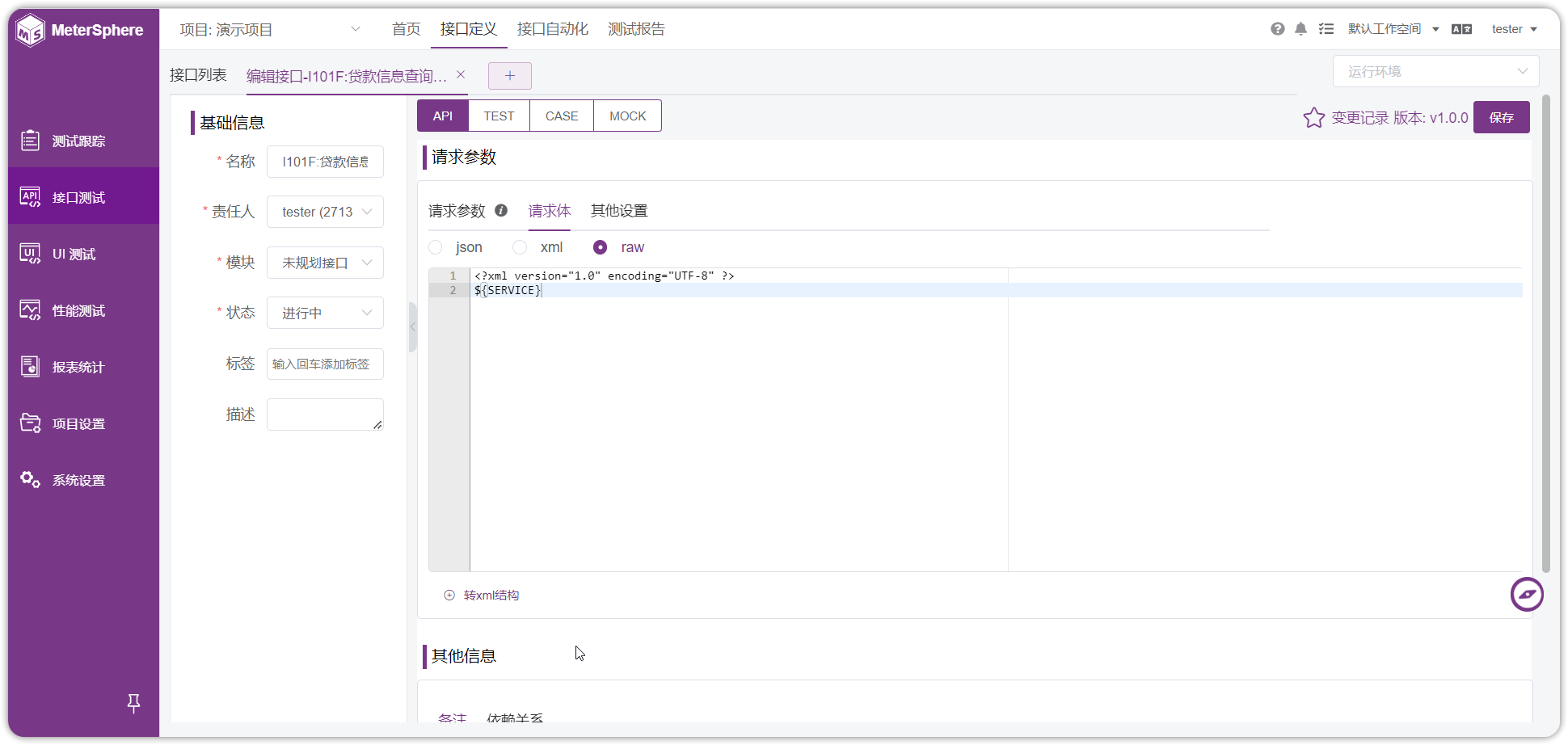Switch to the MOCK tab

(x=628, y=116)
